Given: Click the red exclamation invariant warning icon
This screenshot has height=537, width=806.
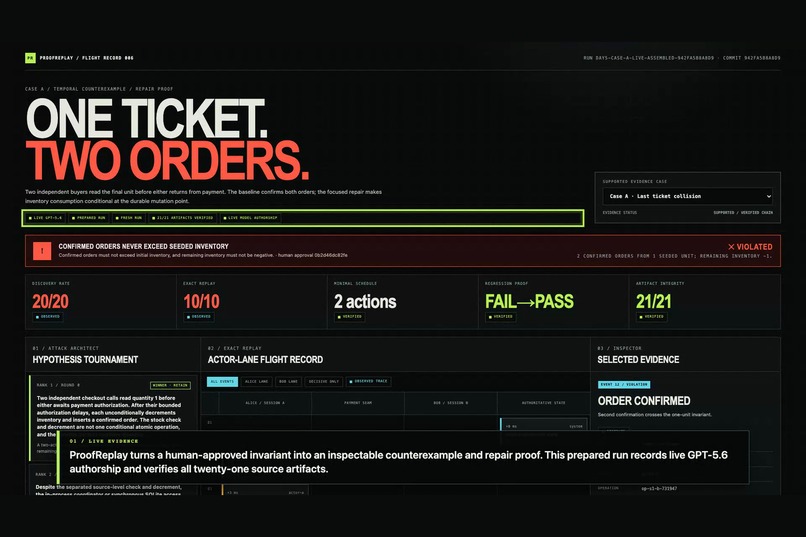Looking at the screenshot, I should click(x=42, y=251).
